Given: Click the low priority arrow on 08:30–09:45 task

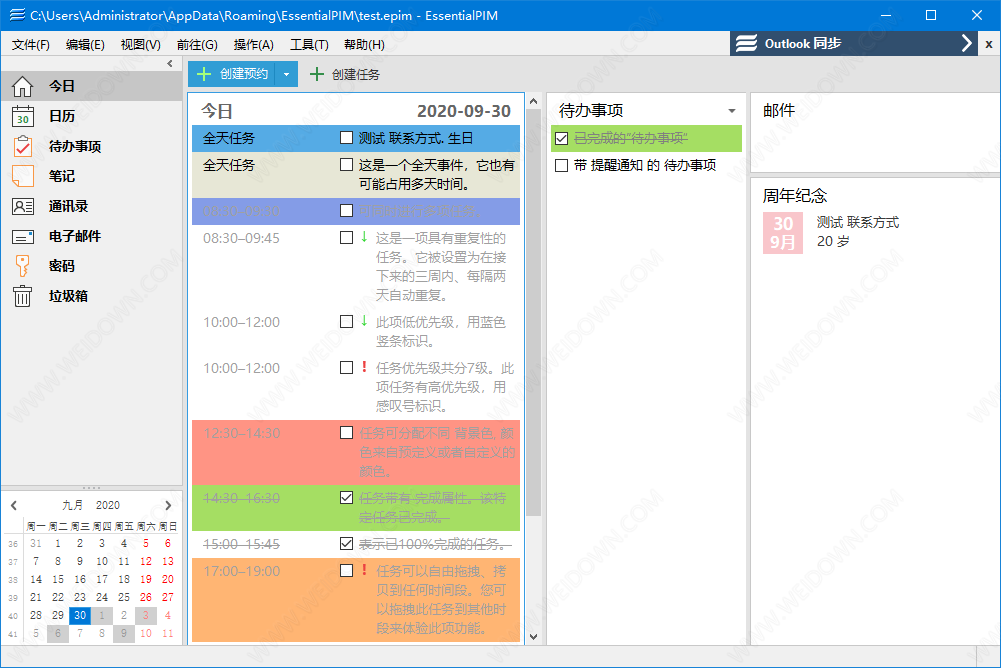Looking at the screenshot, I should tap(364, 237).
